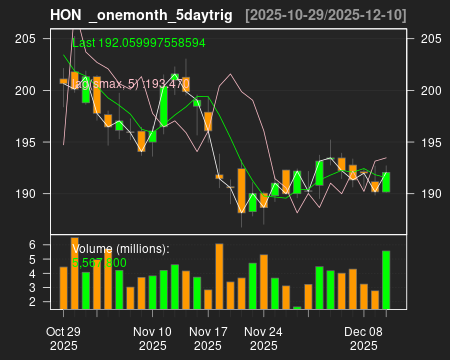Click the green volume bar above the Nov 10 tick
The width and height of the screenshot is (450, 360).
152,292
